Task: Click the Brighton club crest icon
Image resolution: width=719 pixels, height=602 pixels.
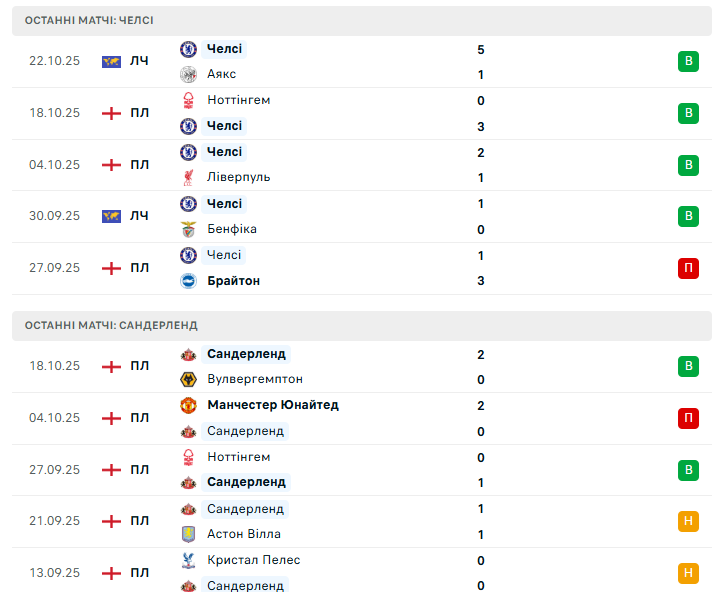Action: (x=188, y=281)
